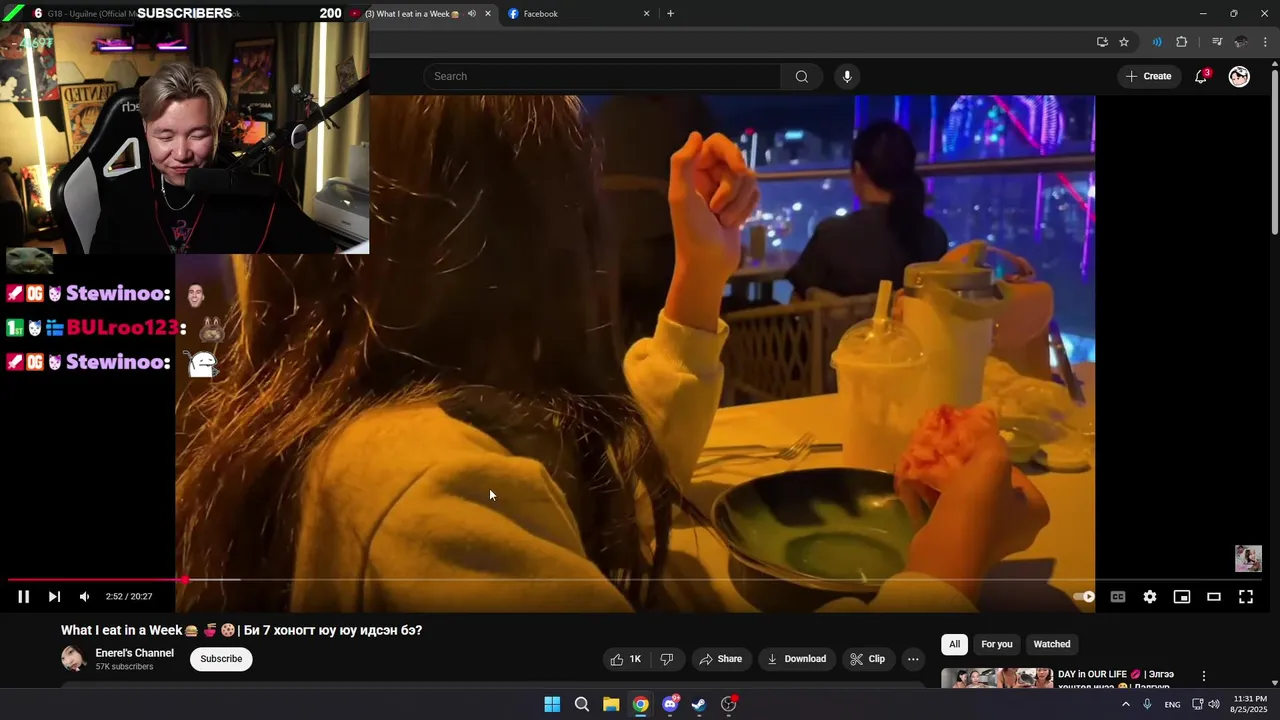Open the Windows Start menu
The height and width of the screenshot is (720, 1280).
point(552,704)
